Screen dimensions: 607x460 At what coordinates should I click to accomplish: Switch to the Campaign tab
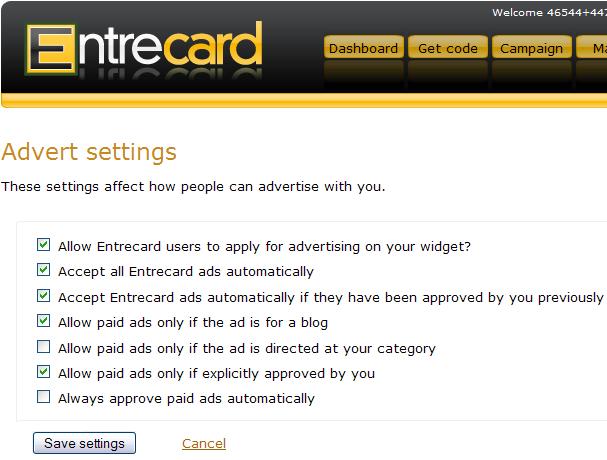pos(531,48)
